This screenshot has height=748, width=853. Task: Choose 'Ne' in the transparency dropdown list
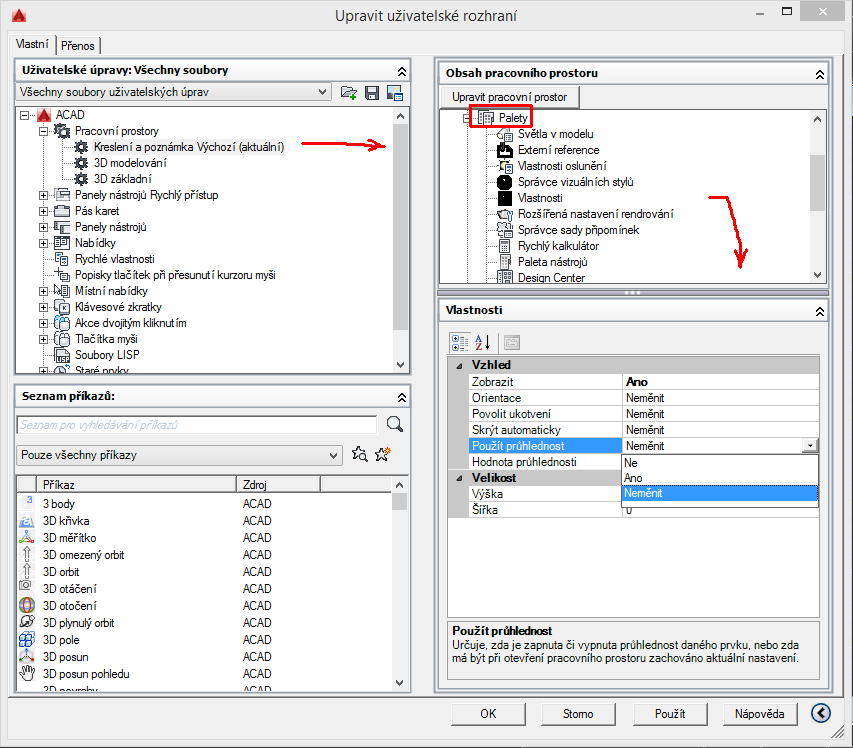point(631,463)
